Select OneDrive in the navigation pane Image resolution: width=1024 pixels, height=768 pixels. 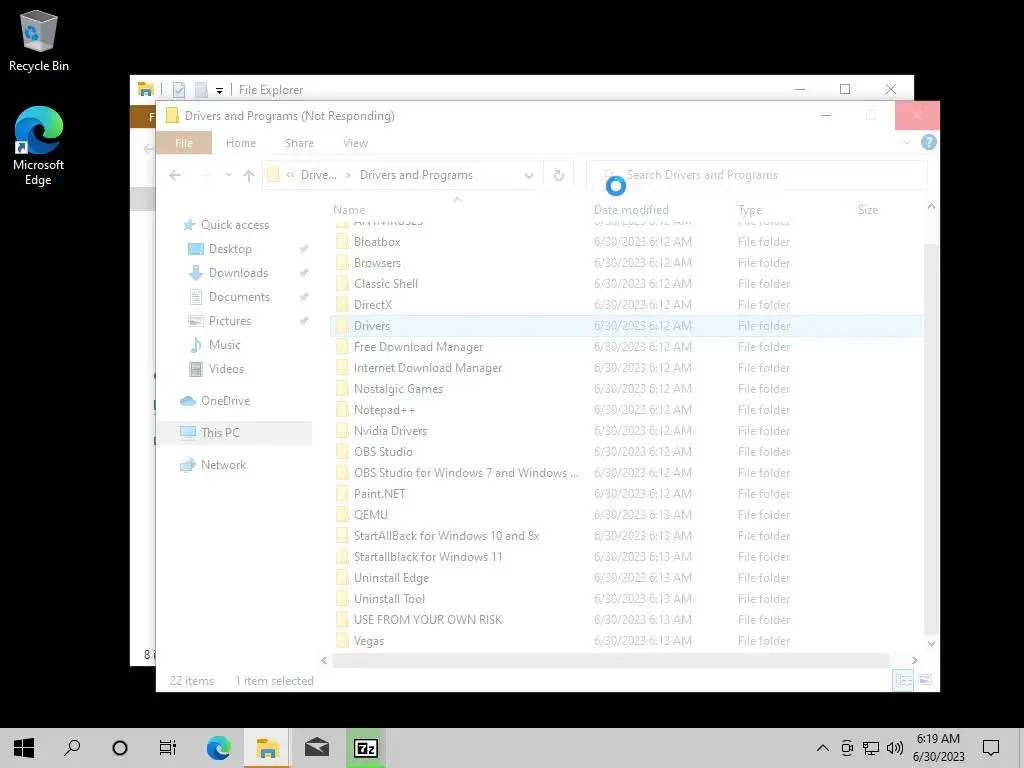(225, 401)
